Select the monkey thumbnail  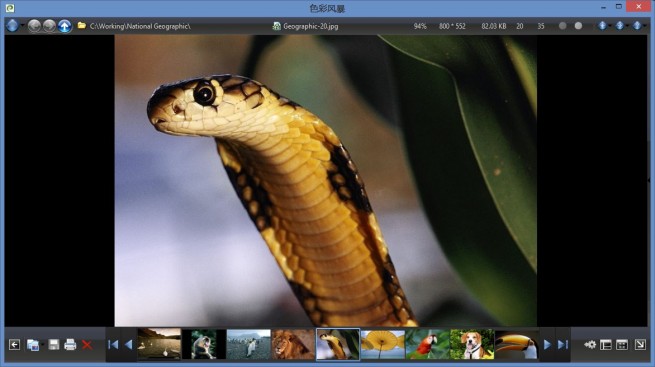[204, 344]
